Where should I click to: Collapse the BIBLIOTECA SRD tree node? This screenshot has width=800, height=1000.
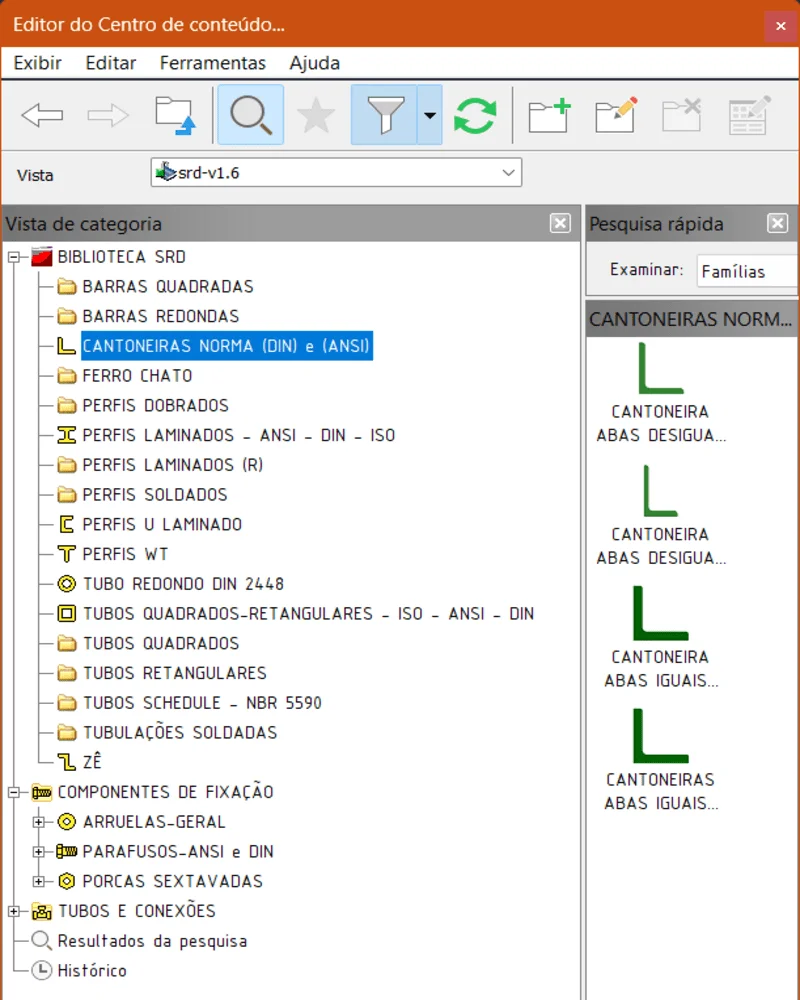(15, 257)
